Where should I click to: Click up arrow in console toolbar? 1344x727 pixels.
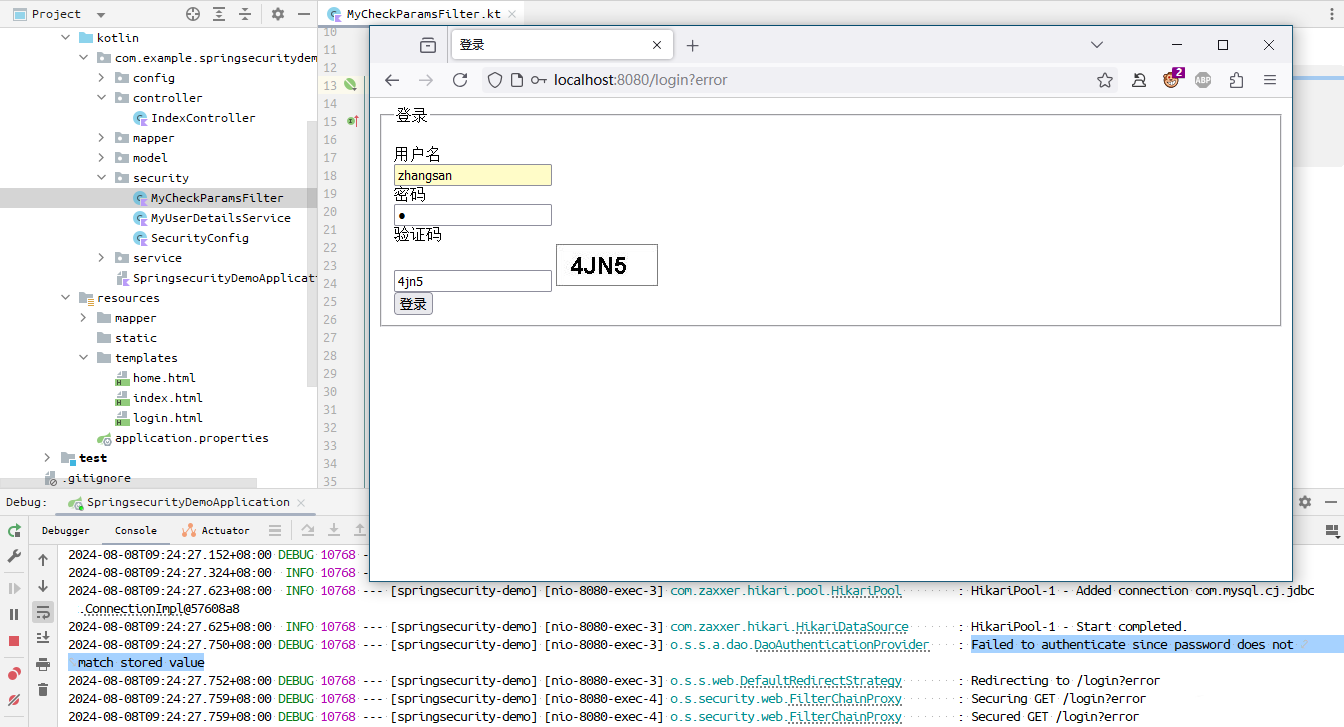click(x=43, y=560)
